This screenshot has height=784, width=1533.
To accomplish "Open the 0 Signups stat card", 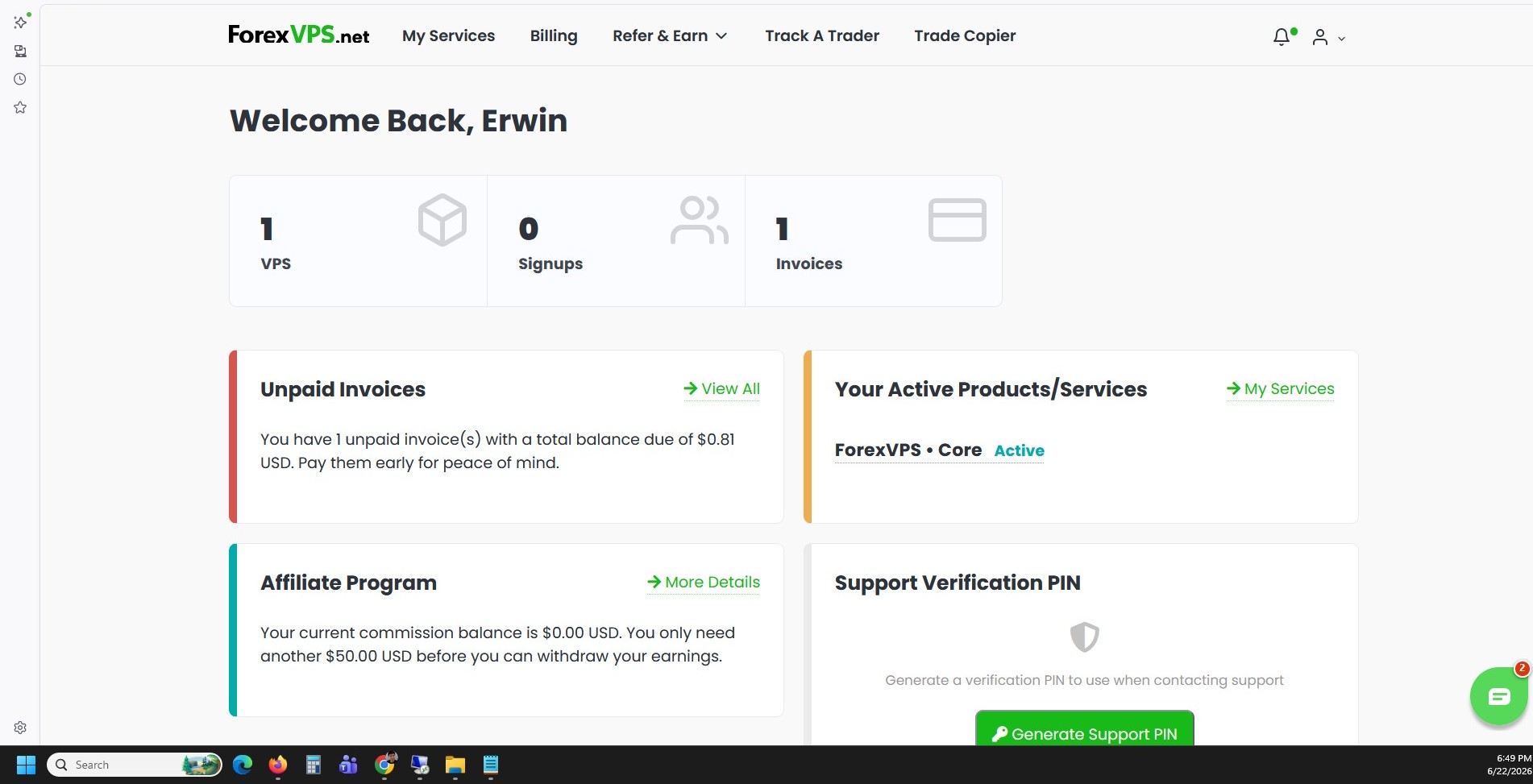I will 617,241.
